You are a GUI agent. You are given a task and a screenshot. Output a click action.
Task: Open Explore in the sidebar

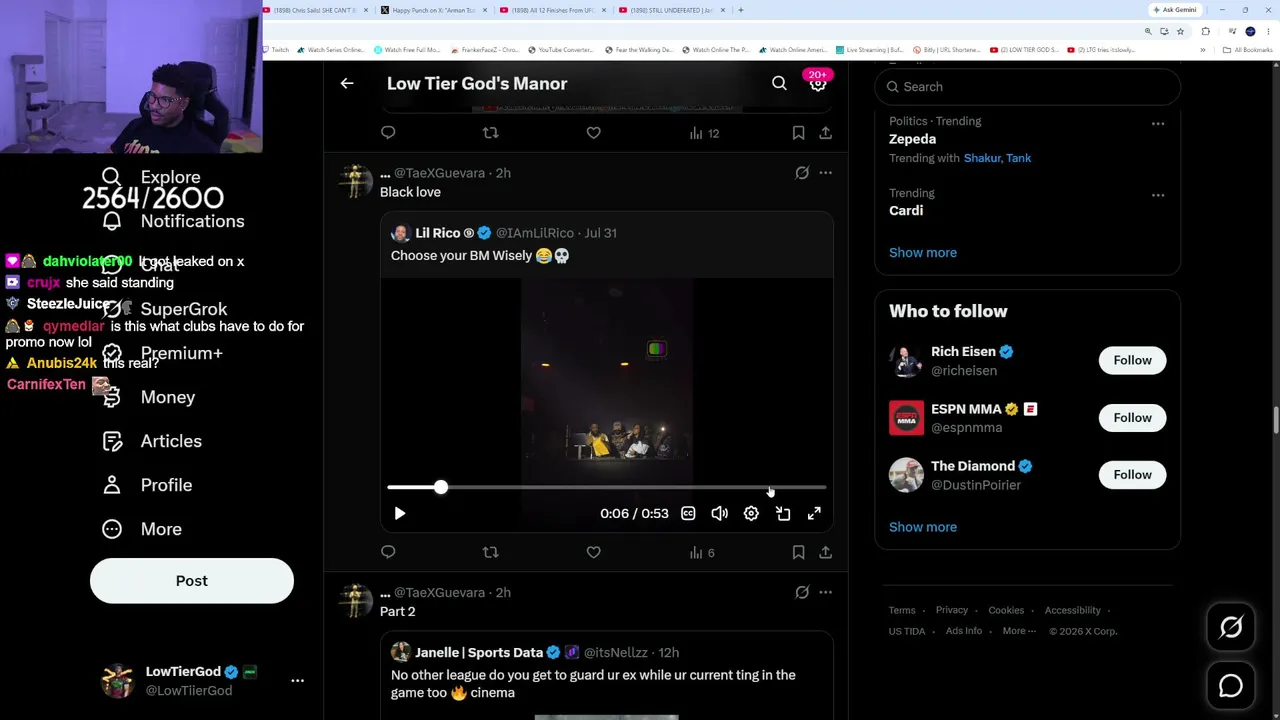(x=151, y=177)
